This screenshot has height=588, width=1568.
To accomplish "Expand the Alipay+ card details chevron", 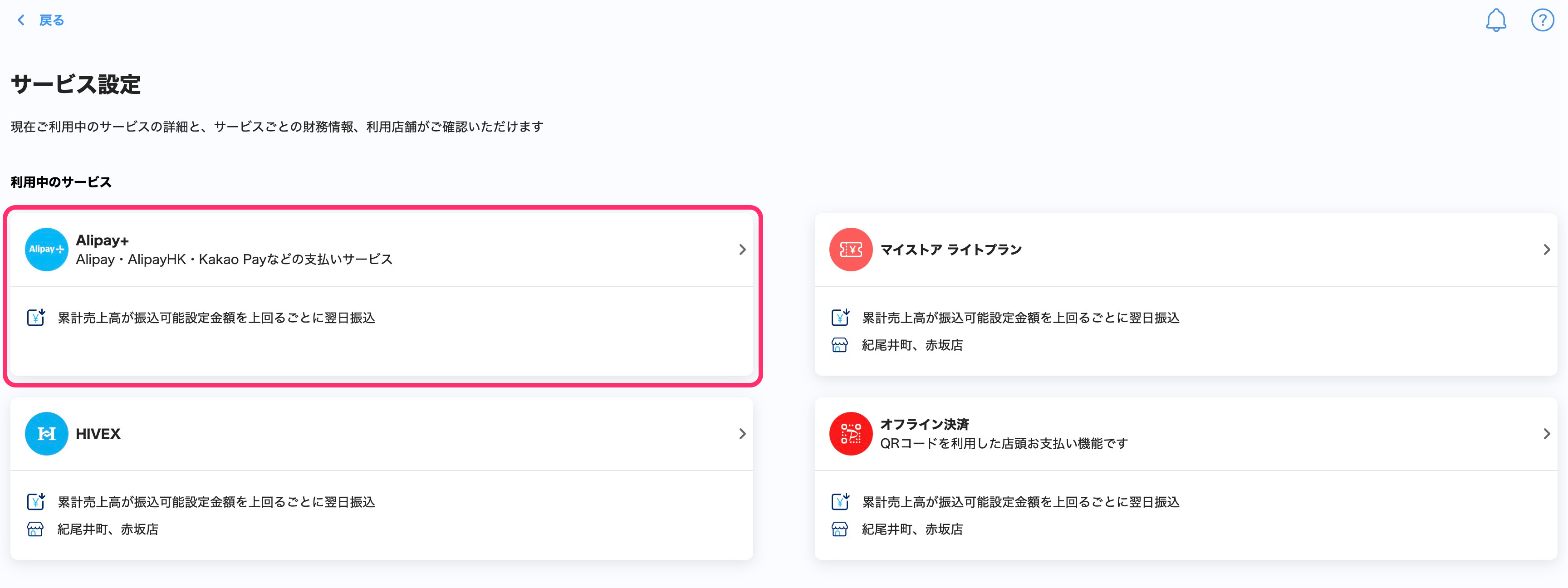I will [x=743, y=250].
